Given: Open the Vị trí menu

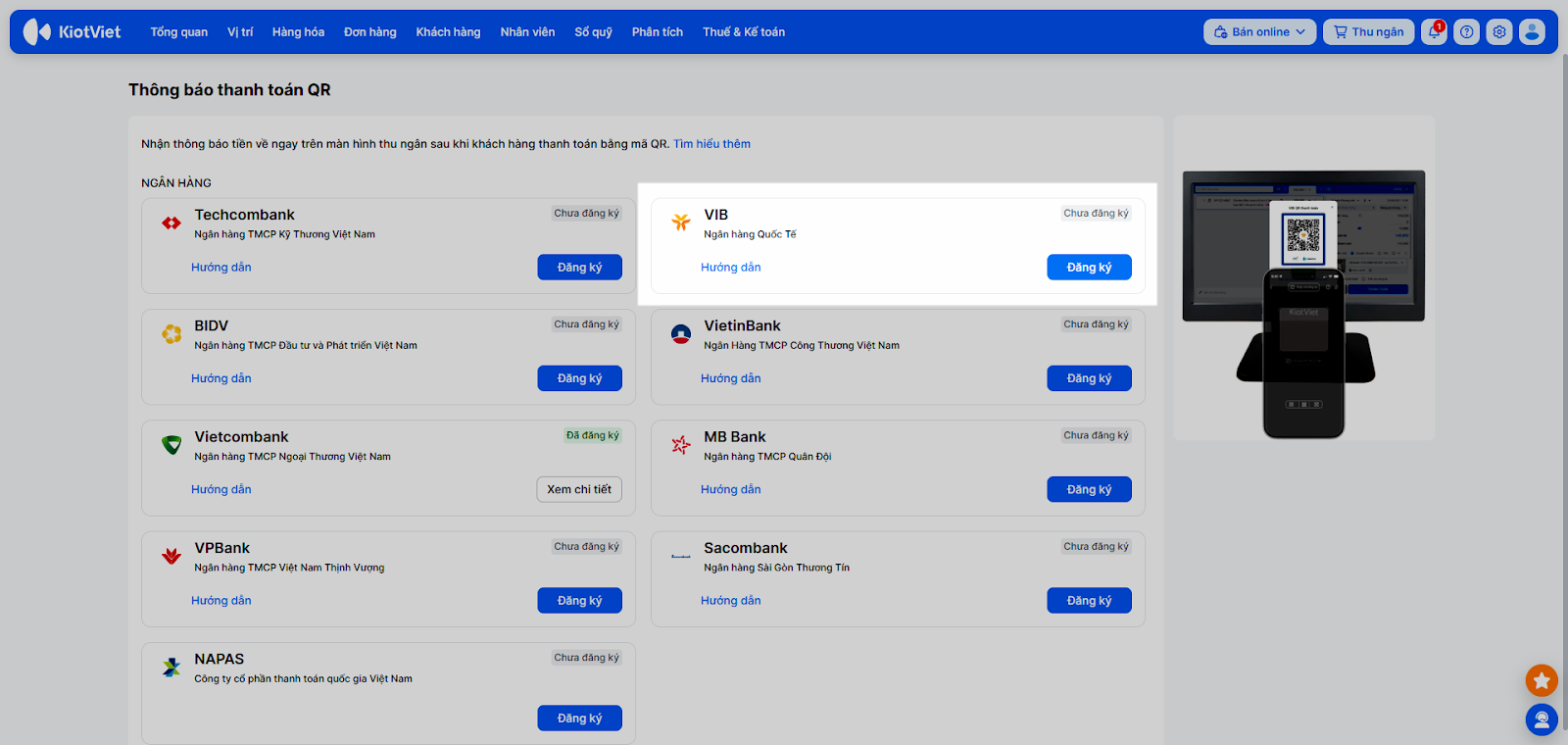Looking at the screenshot, I should [x=240, y=31].
